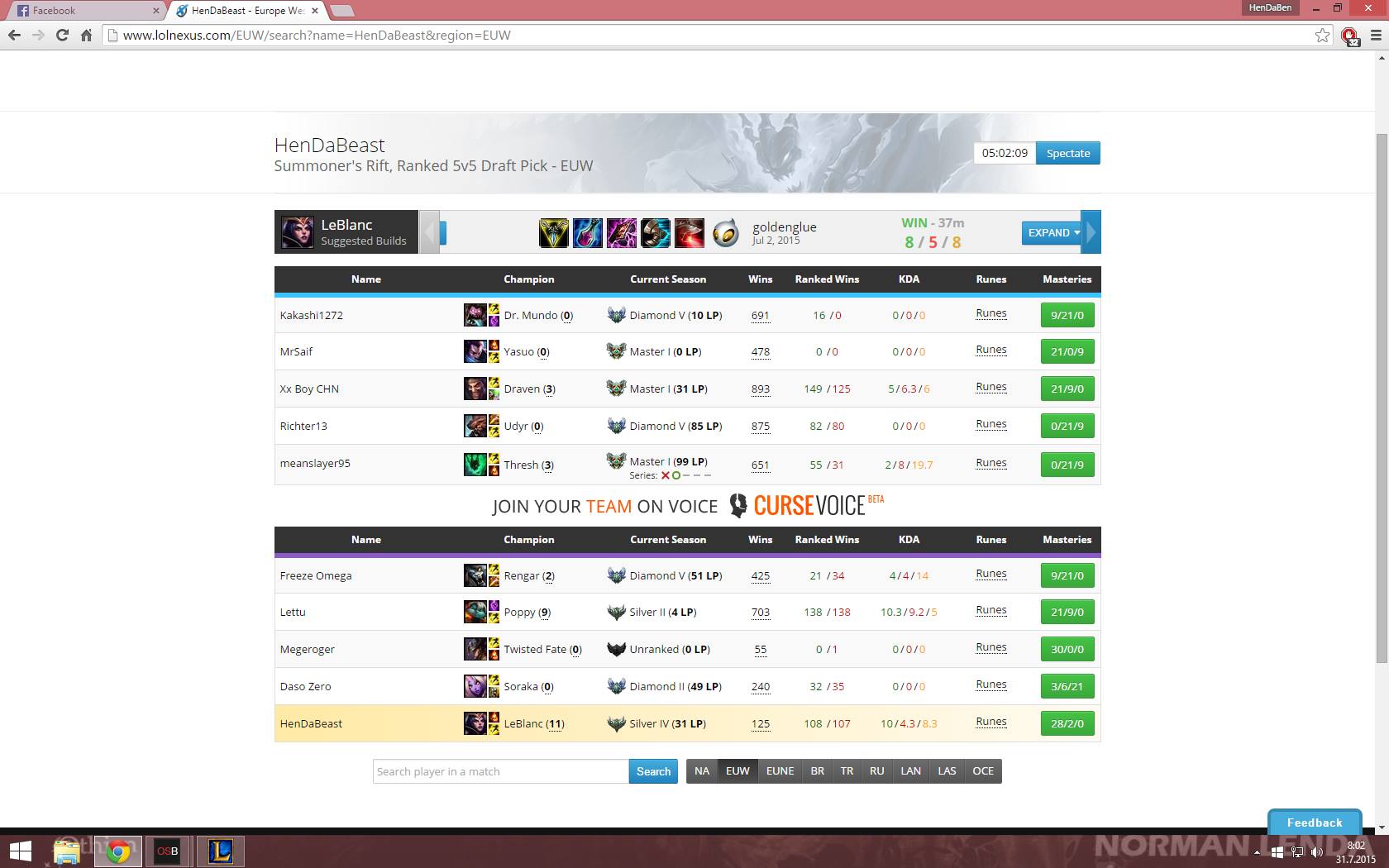Open Runes link for Xx Boy CHN
The width and height of the screenshot is (1389, 868).
click(991, 387)
